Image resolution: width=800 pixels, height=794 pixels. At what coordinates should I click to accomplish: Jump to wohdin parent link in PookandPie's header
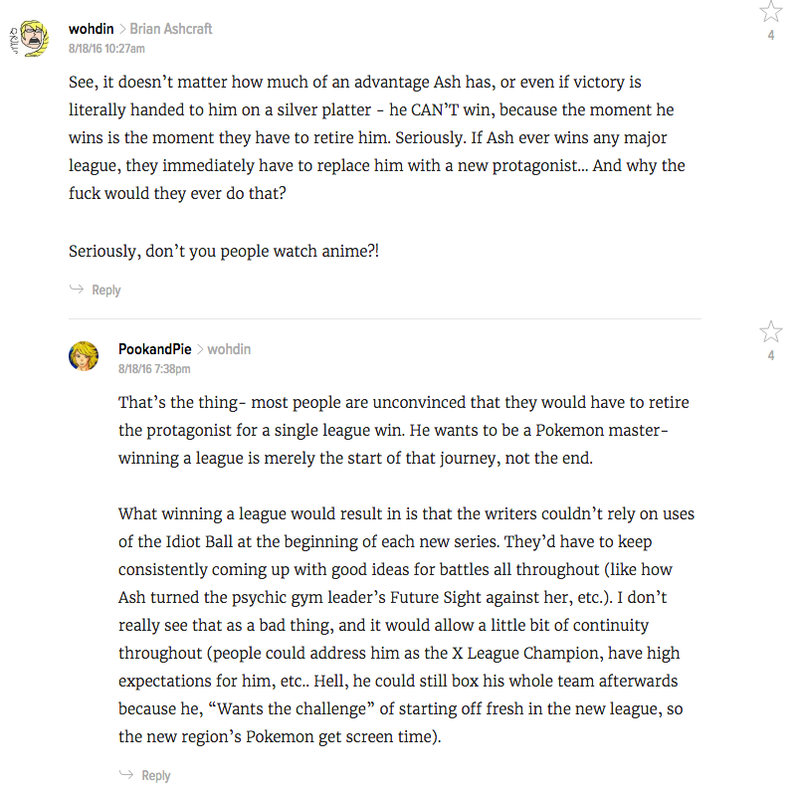229,349
